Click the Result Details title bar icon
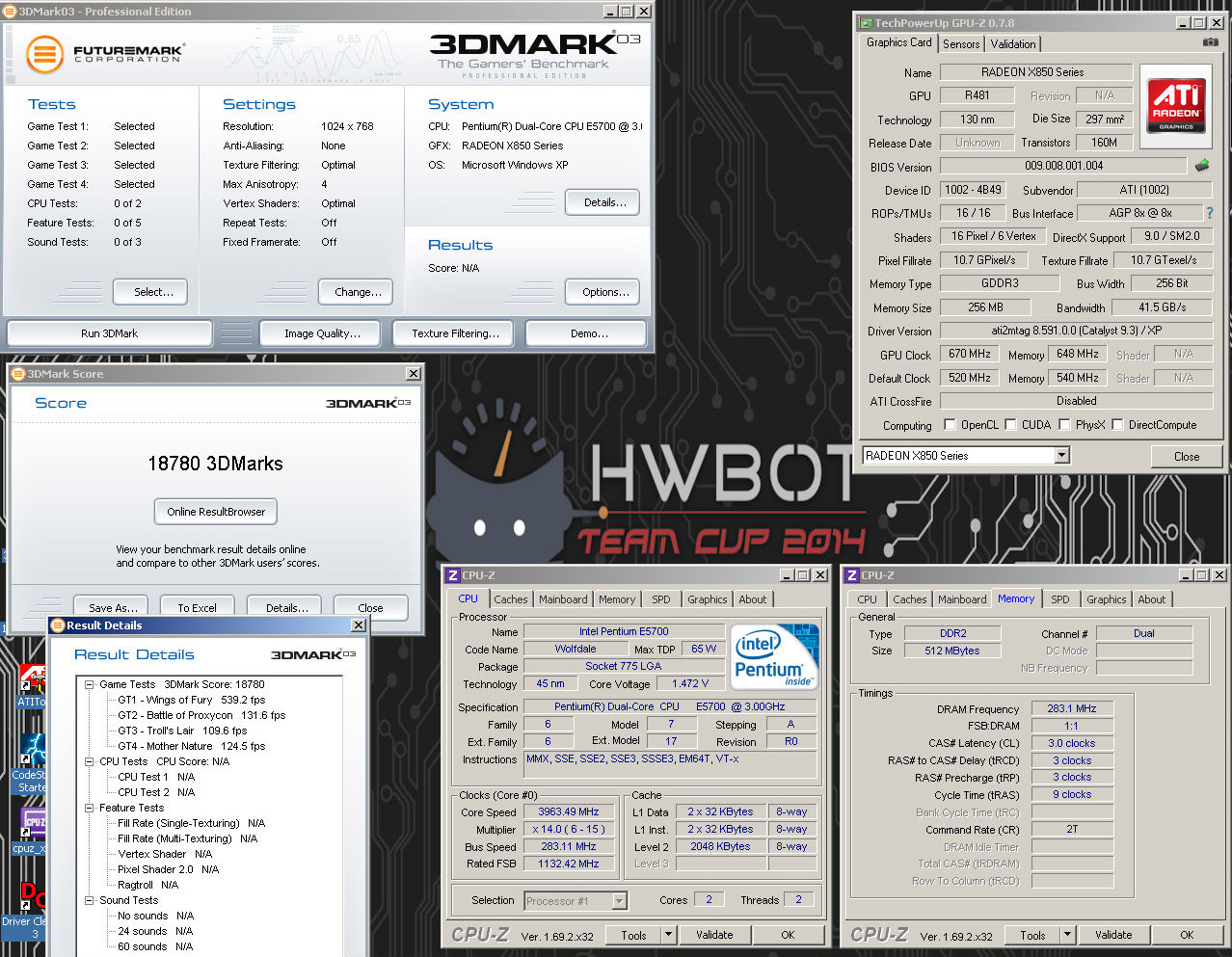1232x957 pixels. tap(57, 625)
